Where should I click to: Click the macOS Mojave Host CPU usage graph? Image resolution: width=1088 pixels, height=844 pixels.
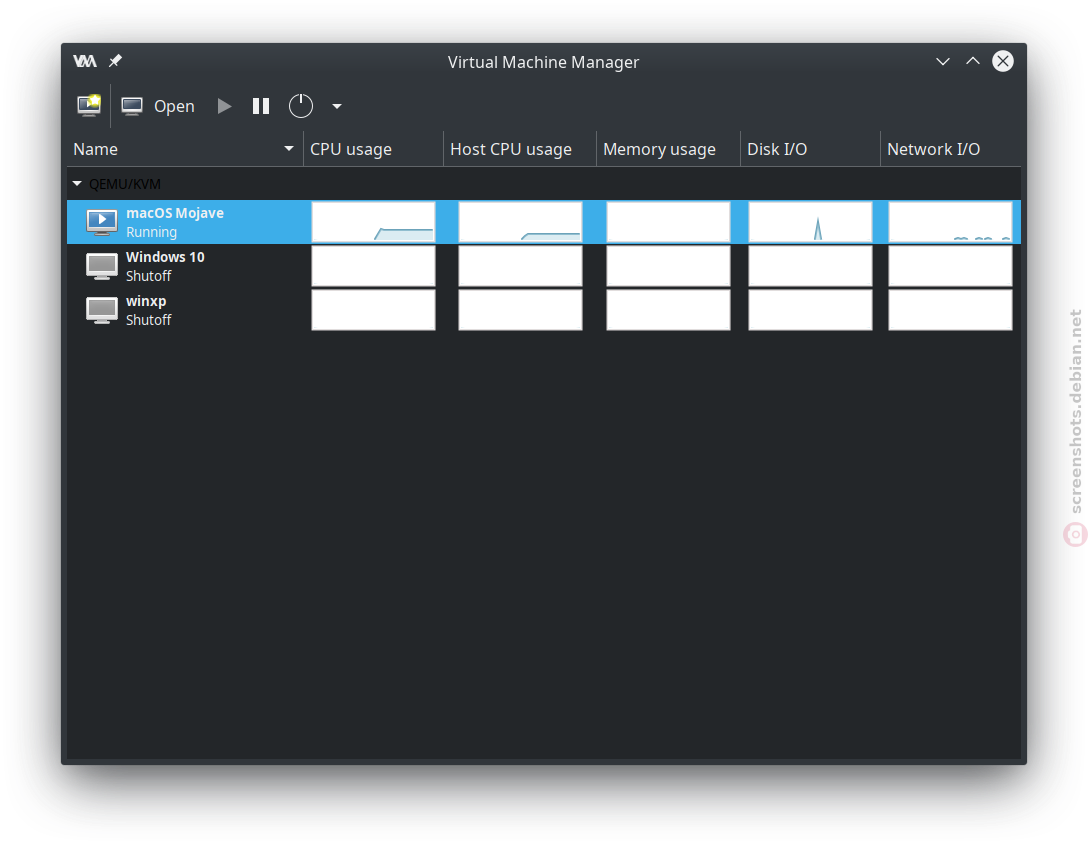(x=520, y=222)
